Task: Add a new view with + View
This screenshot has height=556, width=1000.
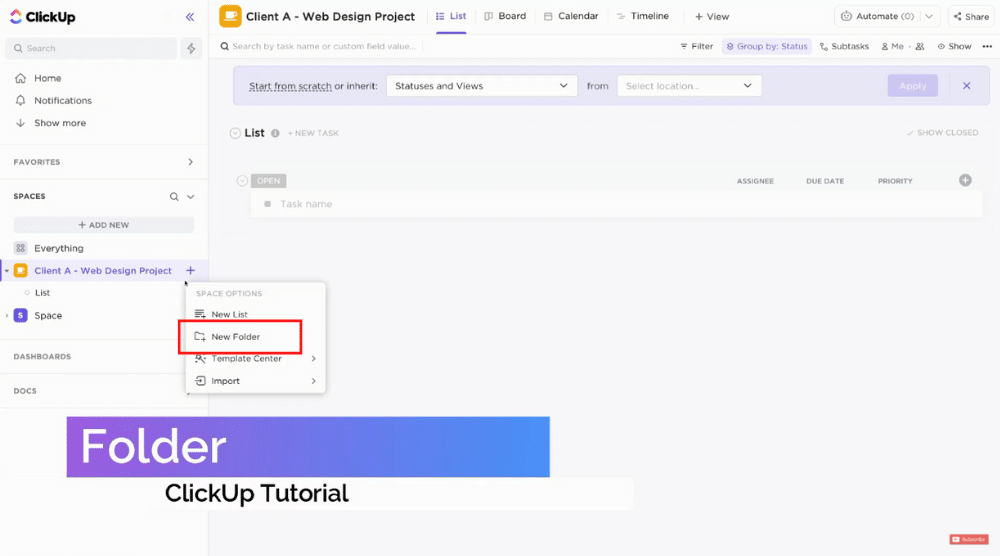Action: (x=712, y=17)
